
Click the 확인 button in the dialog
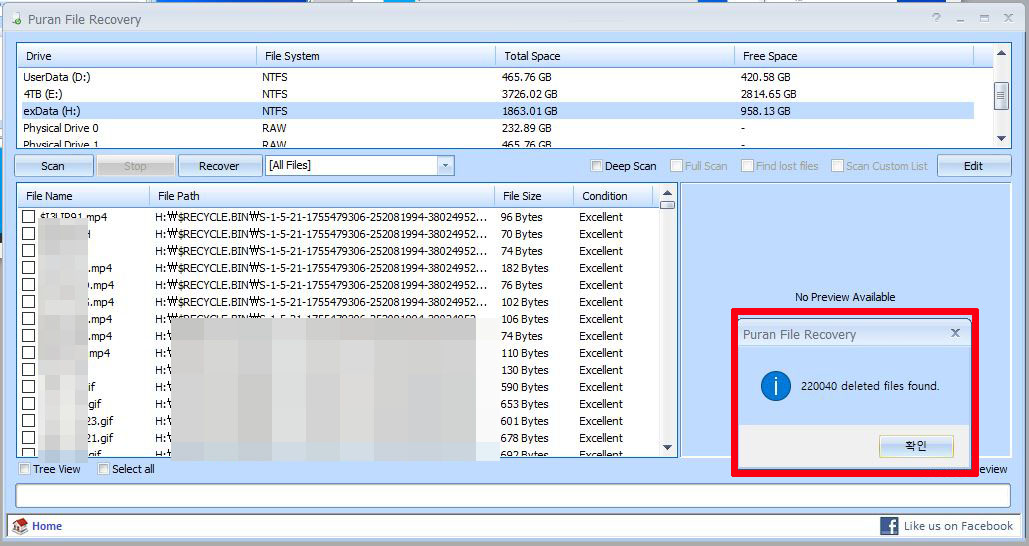pyautogui.click(x=916, y=446)
